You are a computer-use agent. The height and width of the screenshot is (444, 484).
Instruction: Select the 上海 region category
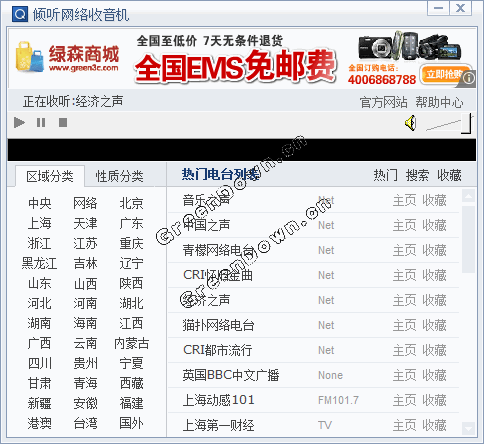[x=39, y=223]
